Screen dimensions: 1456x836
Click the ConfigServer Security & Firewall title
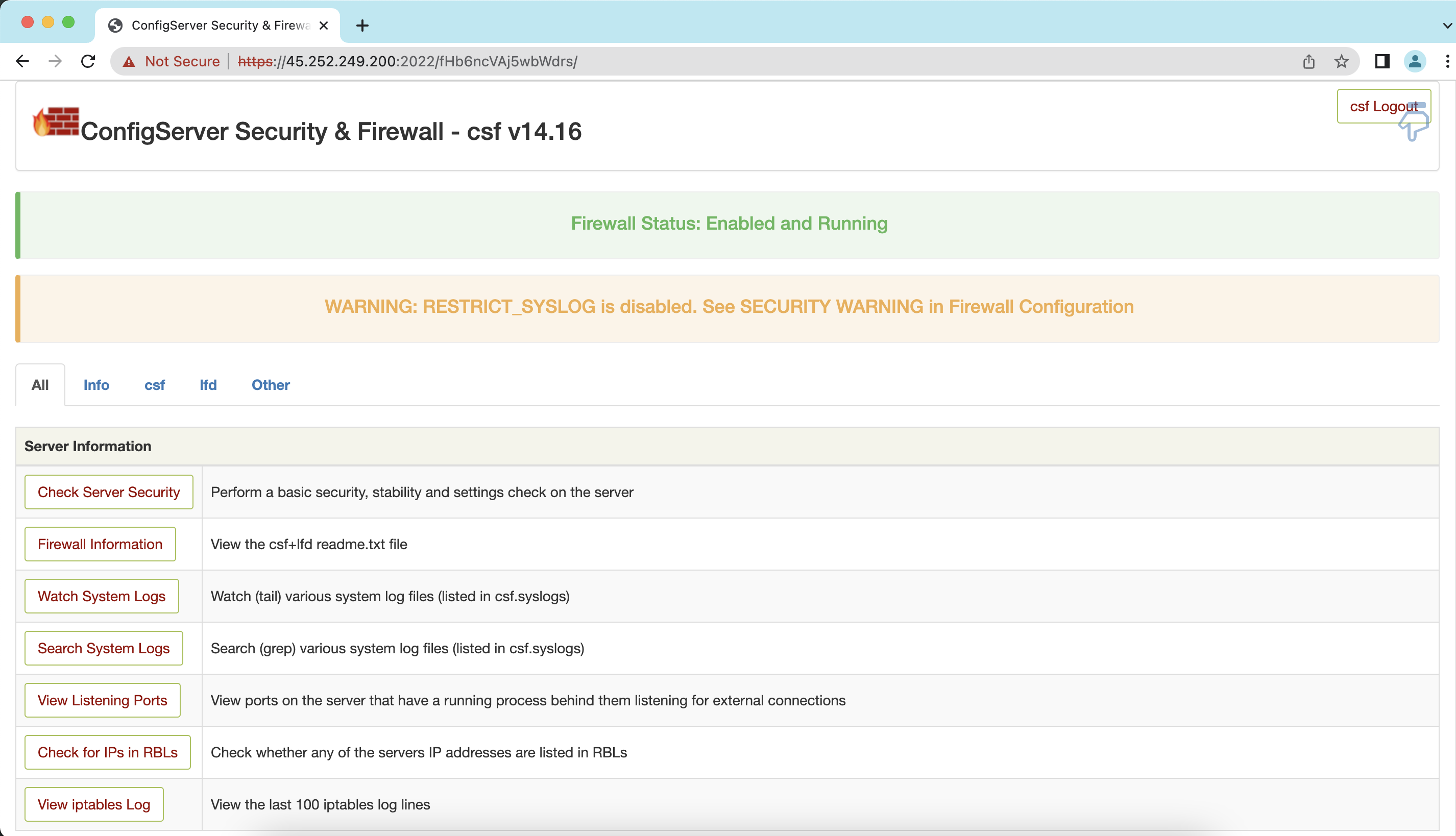(x=331, y=132)
